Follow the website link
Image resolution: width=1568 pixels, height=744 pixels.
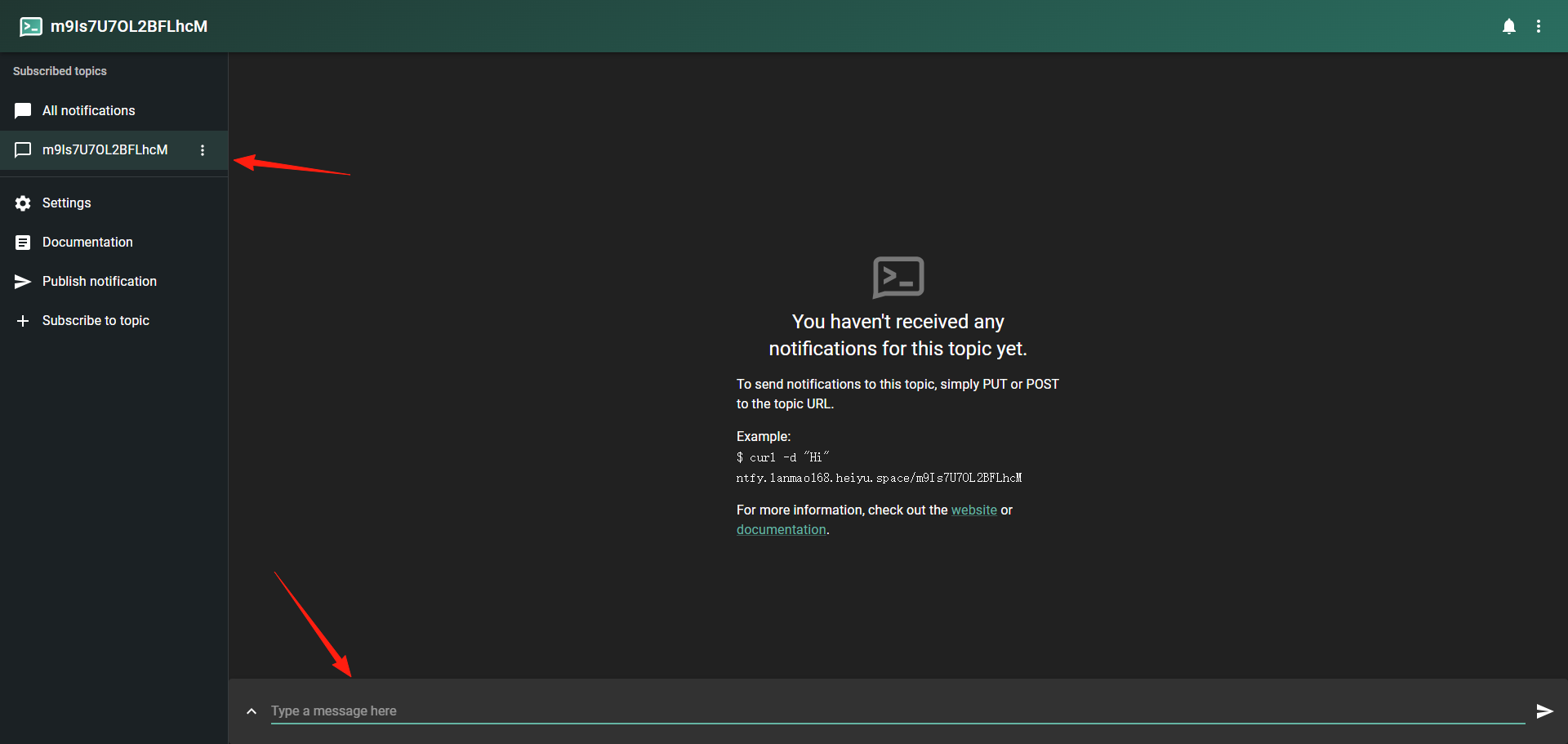tap(973, 510)
